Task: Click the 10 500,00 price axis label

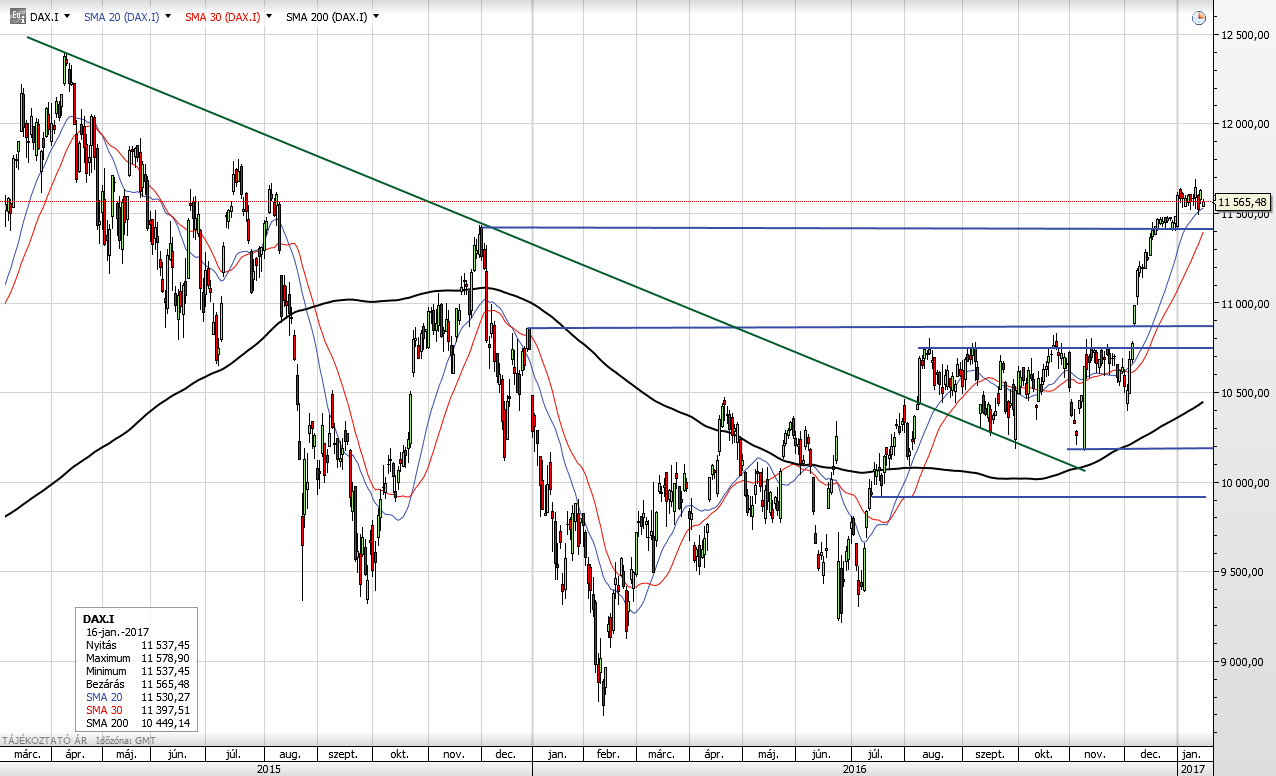Action: point(1244,393)
